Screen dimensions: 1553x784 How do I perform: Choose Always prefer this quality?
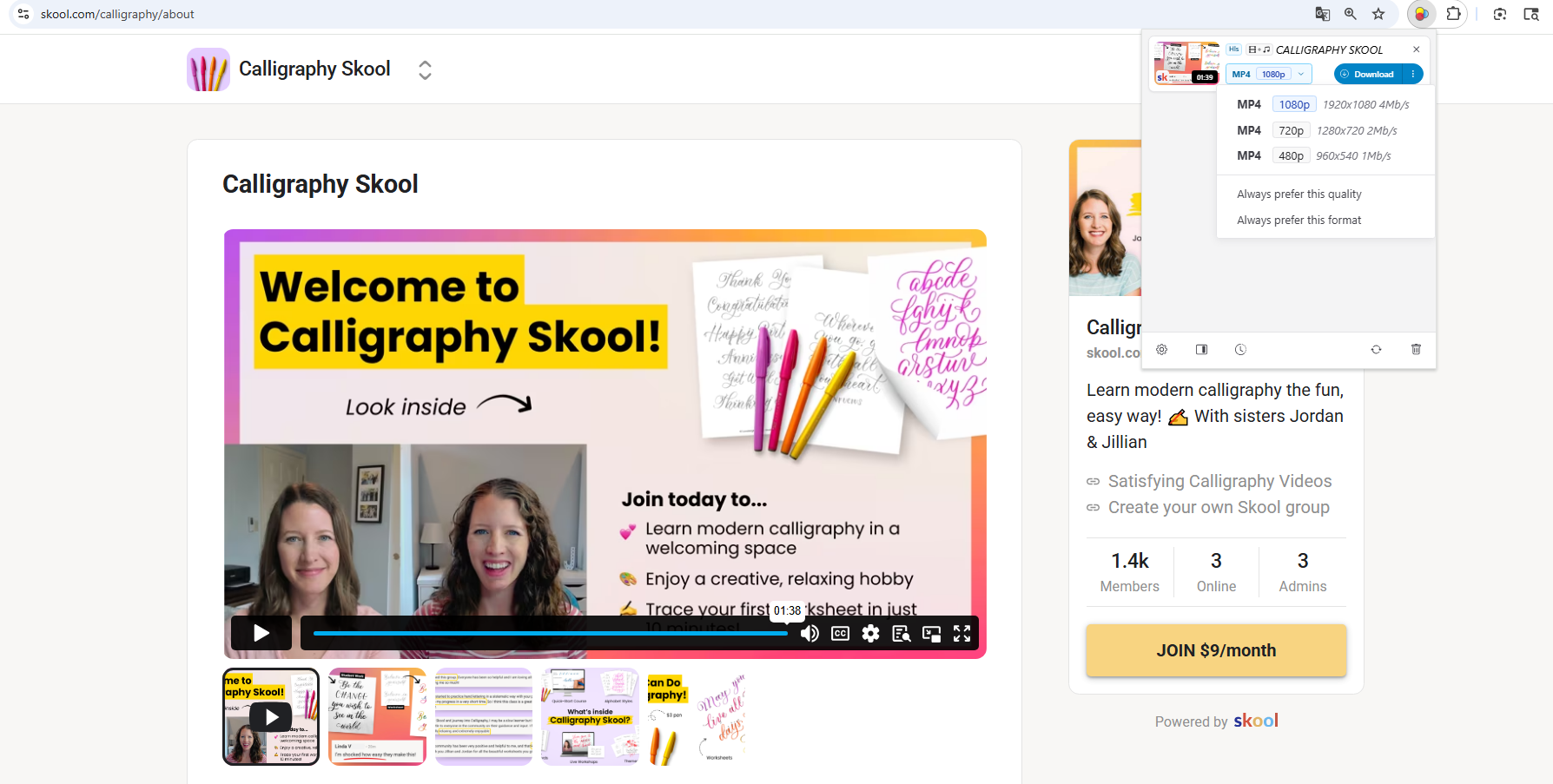click(1299, 194)
